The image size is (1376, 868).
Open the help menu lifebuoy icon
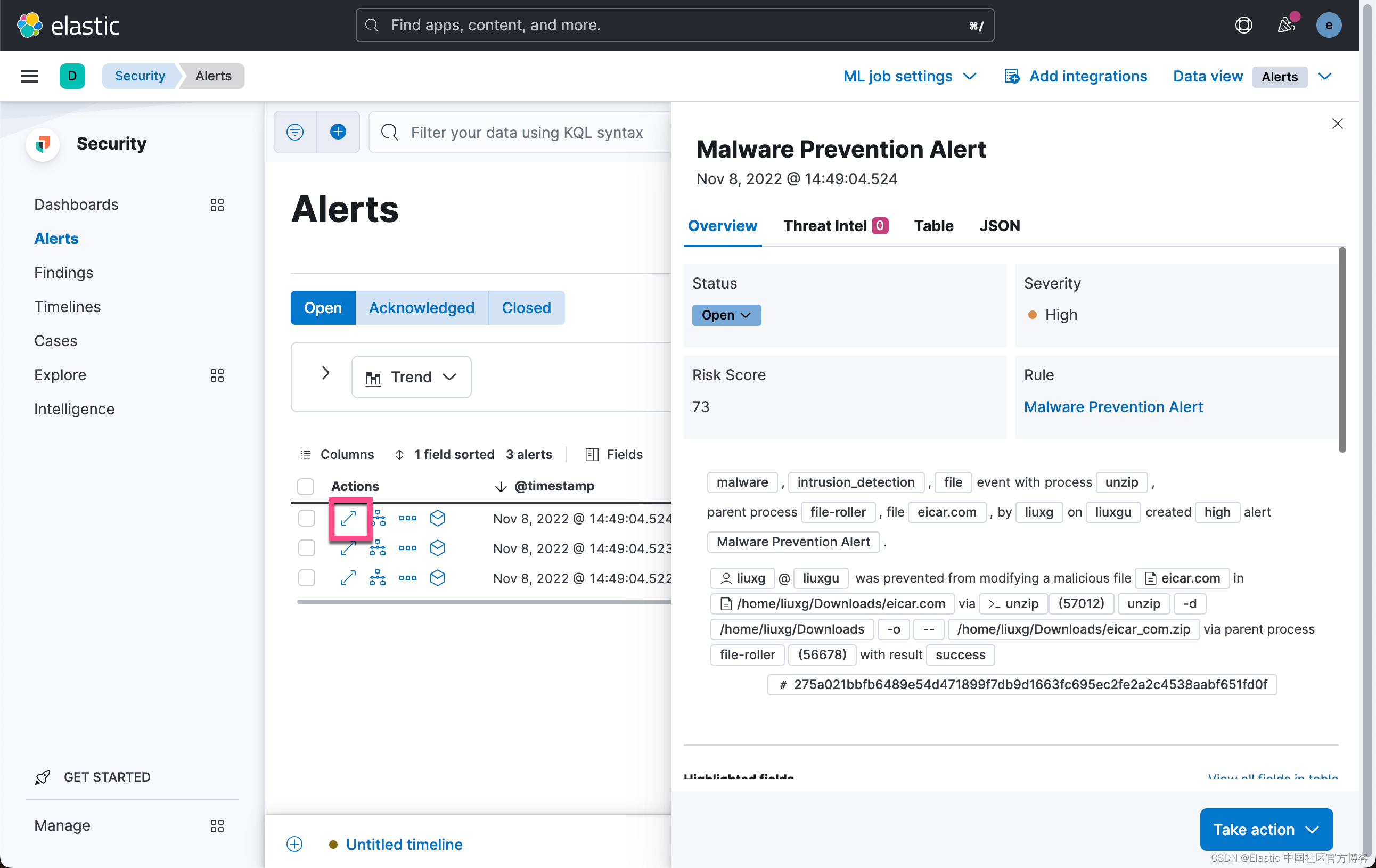(x=1243, y=25)
